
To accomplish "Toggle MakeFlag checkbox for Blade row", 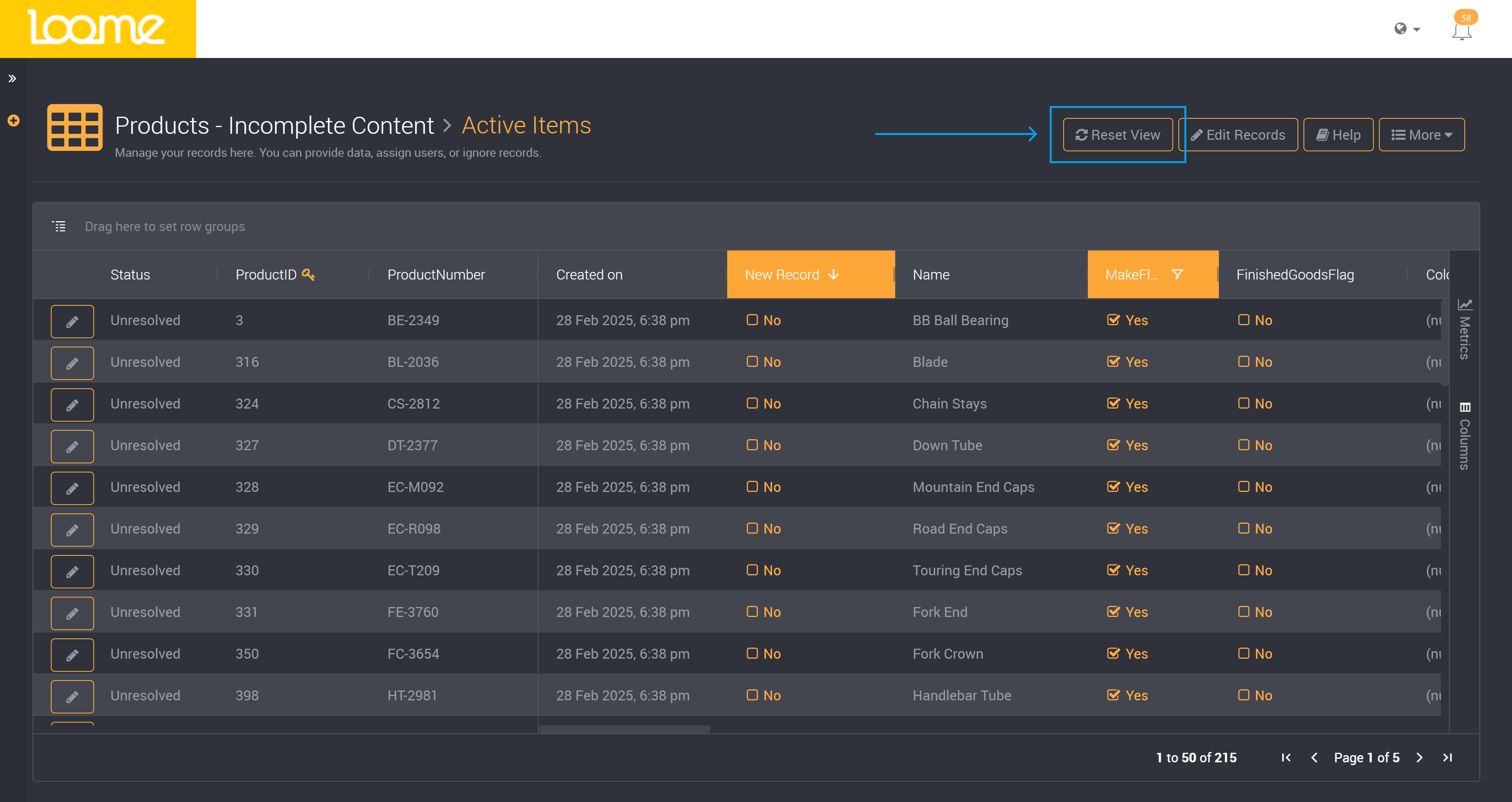I will click(x=1113, y=361).
